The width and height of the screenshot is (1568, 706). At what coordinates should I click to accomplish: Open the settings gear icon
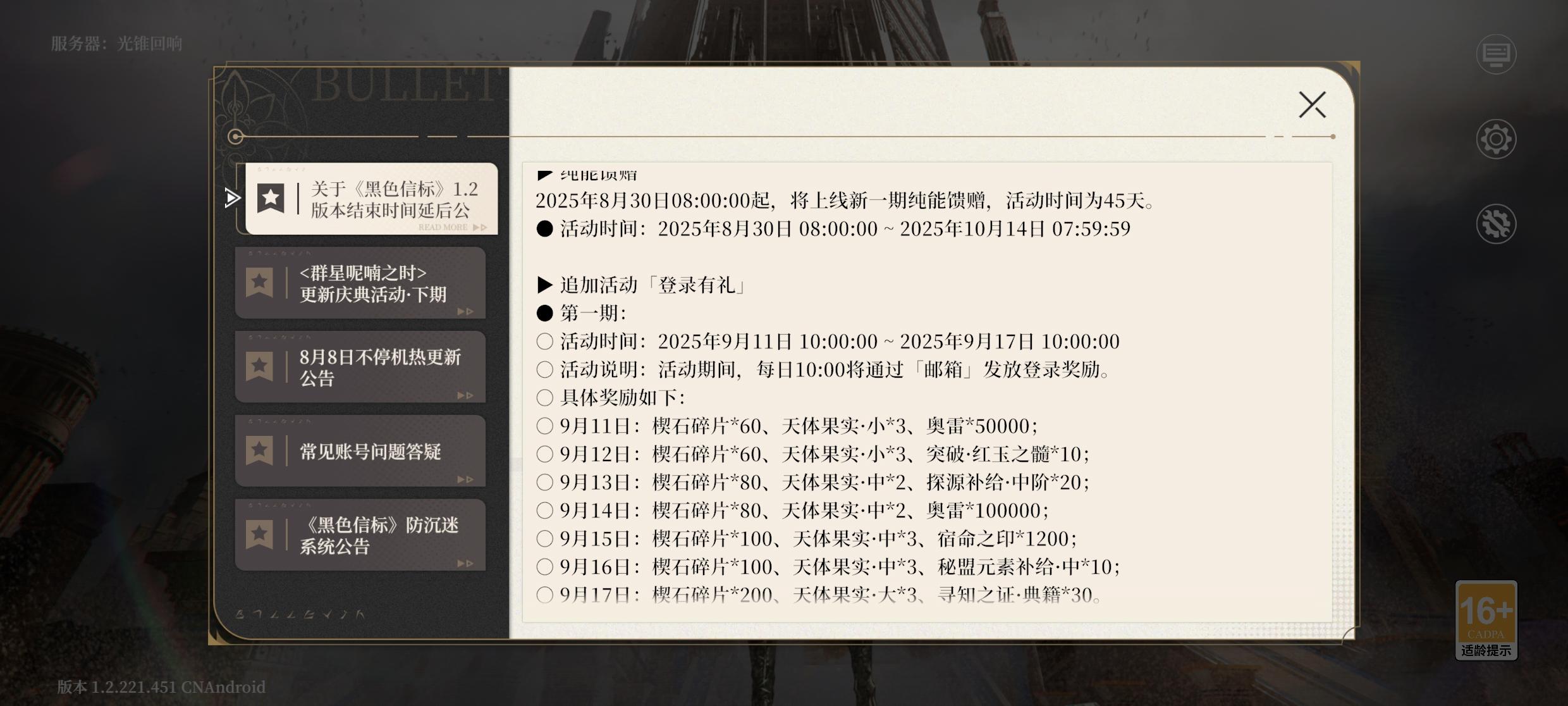[x=1496, y=139]
